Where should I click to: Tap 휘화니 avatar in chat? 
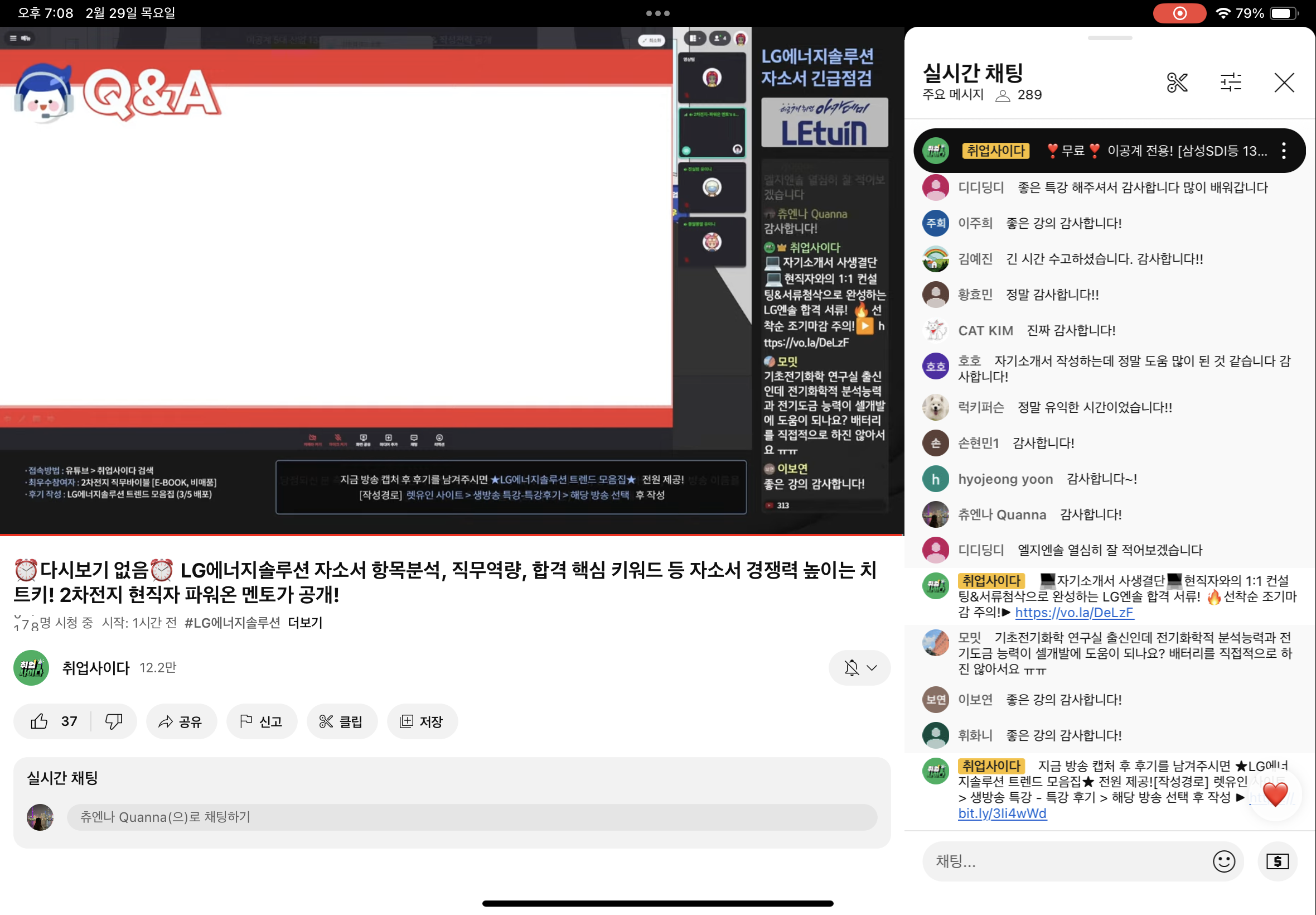coord(935,735)
